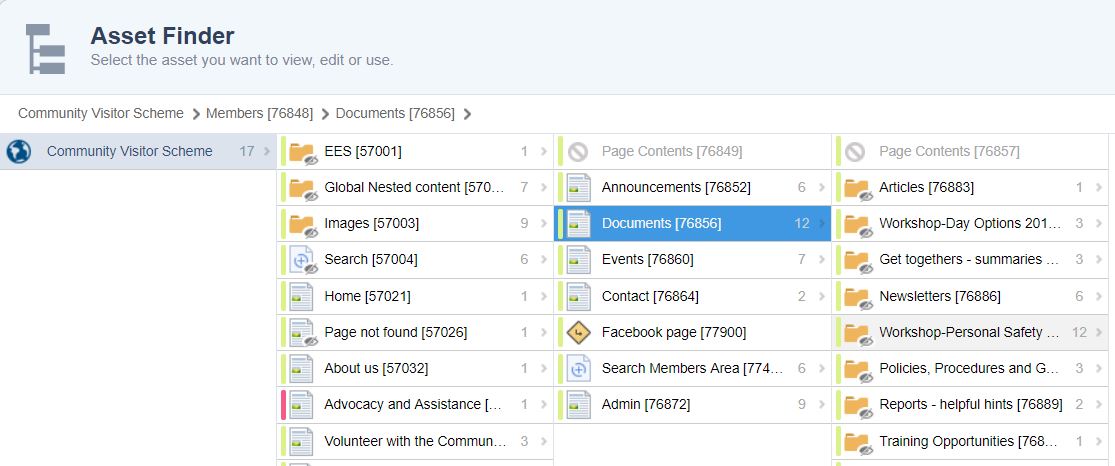Expand the Images [57003] children arrow
1115x466 pixels.
(x=544, y=224)
